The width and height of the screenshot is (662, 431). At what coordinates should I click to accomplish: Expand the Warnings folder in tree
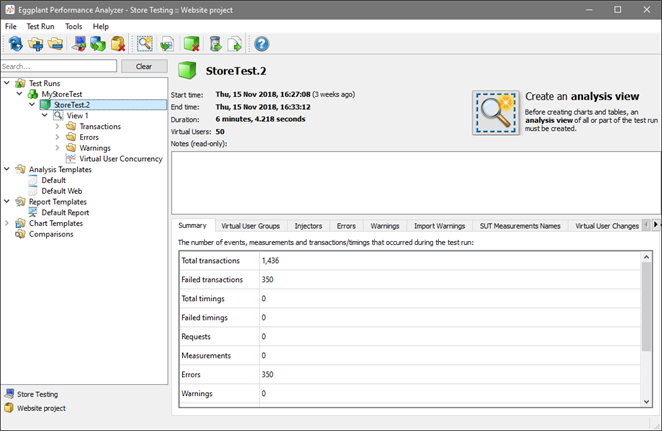pyautogui.click(x=57, y=148)
